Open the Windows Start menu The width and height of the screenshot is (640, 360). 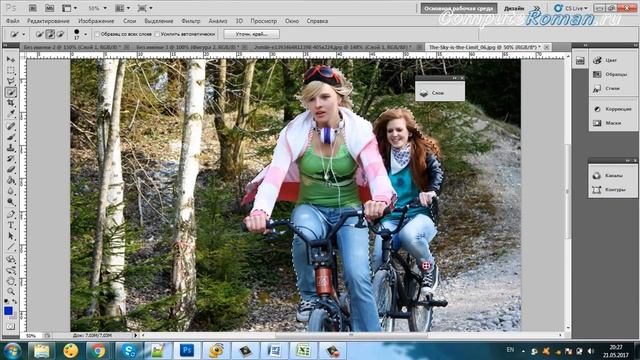(12, 351)
